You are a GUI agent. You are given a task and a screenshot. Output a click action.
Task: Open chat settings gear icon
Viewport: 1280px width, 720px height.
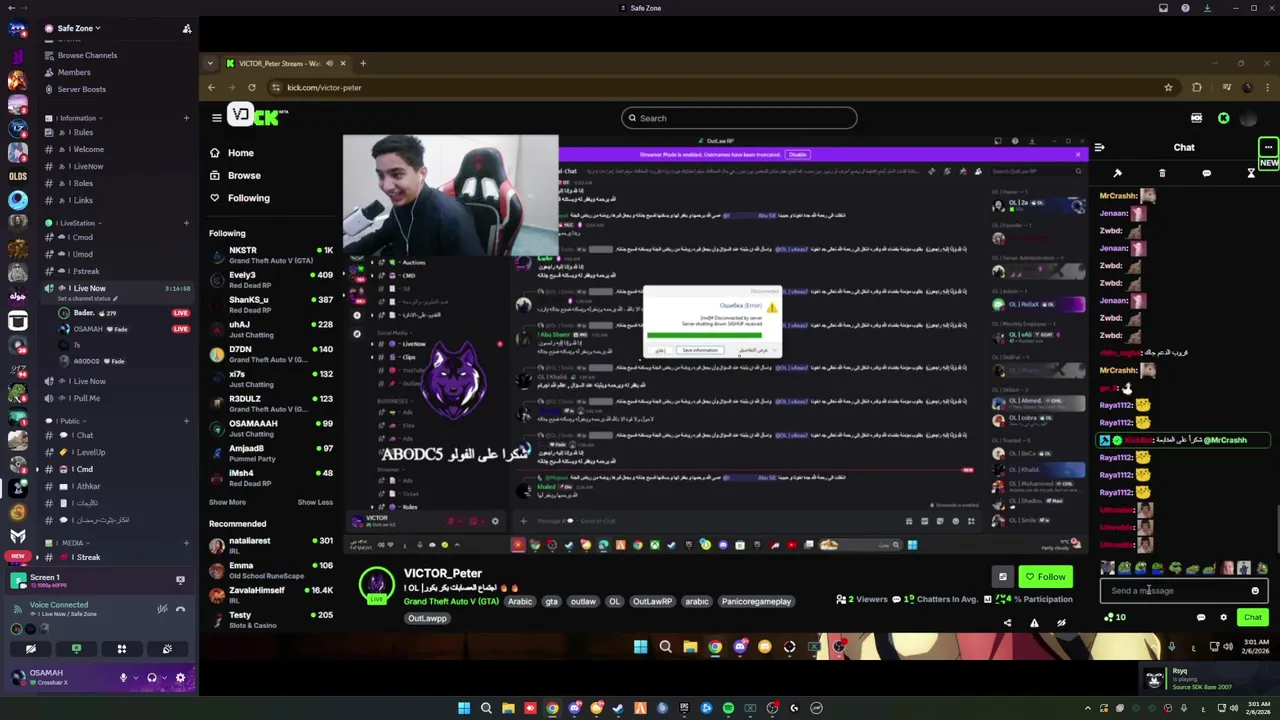pyautogui.click(x=1223, y=618)
